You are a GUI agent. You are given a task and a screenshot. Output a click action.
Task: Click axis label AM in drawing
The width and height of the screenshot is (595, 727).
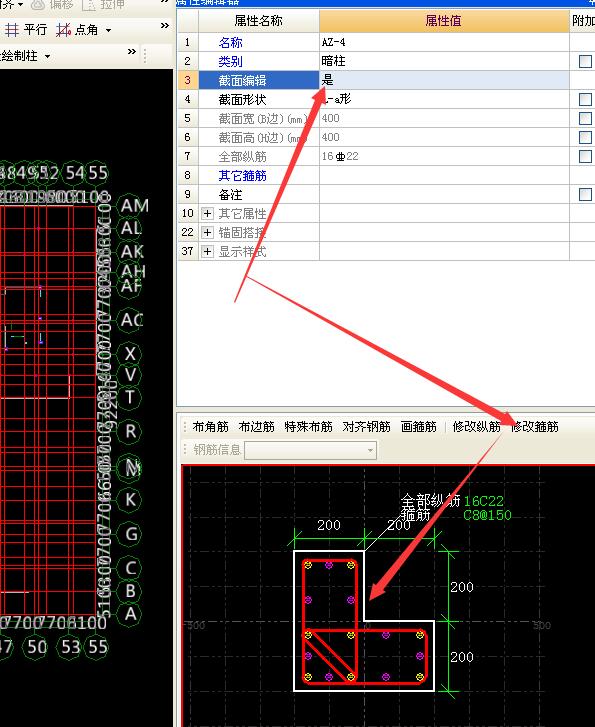[134, 205]
